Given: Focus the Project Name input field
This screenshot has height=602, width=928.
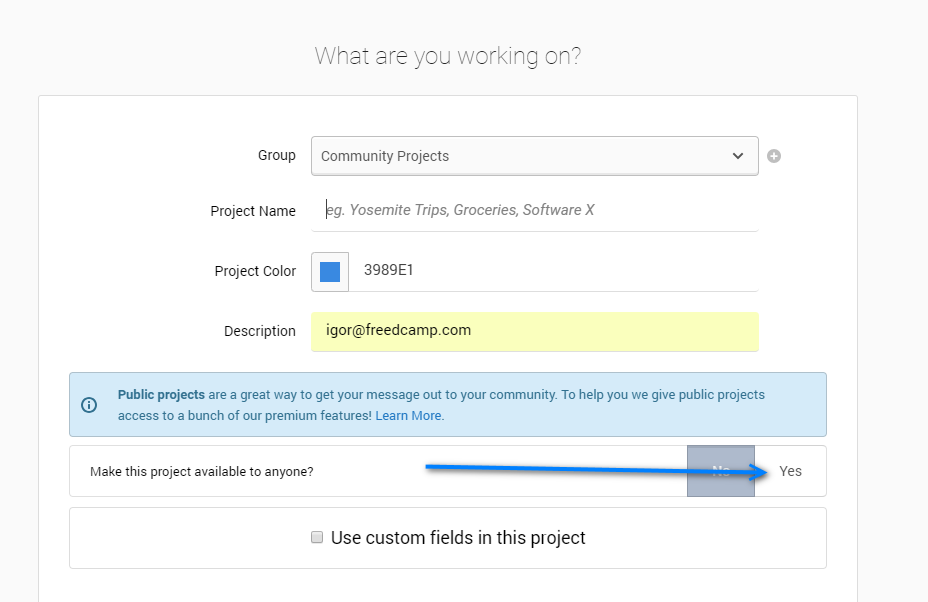Looking at the screenshot, I should (540, 210).
